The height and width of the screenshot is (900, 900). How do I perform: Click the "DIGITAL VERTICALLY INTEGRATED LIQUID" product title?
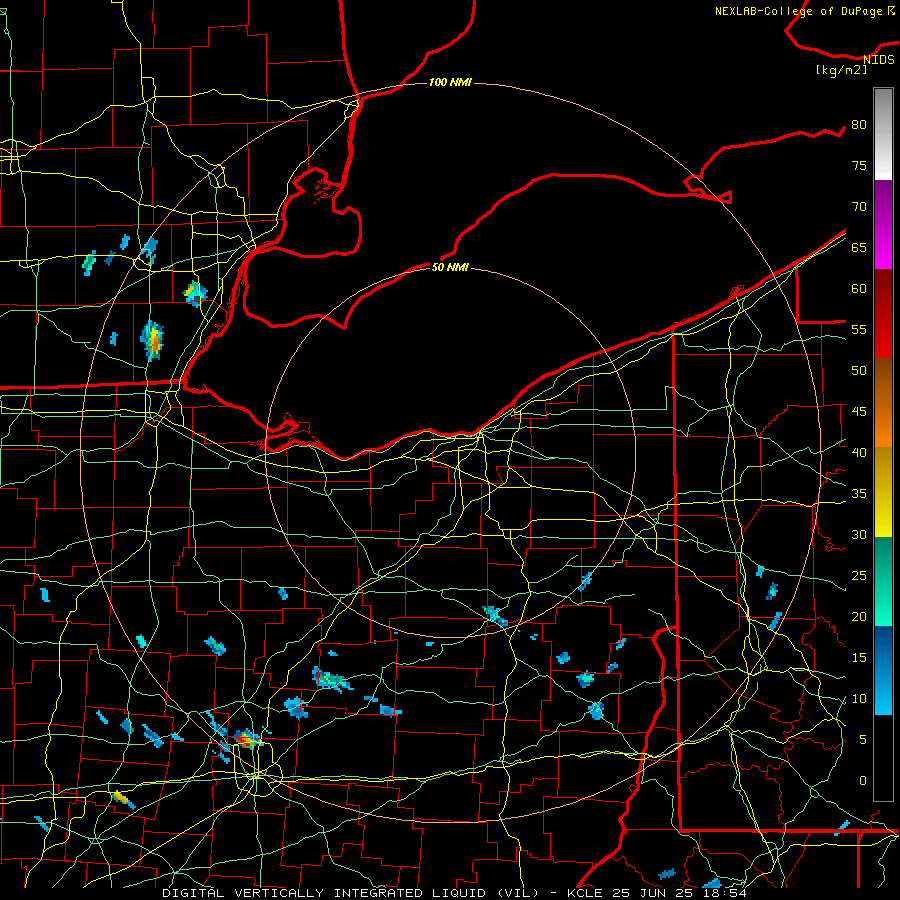(x=324, y=893)
